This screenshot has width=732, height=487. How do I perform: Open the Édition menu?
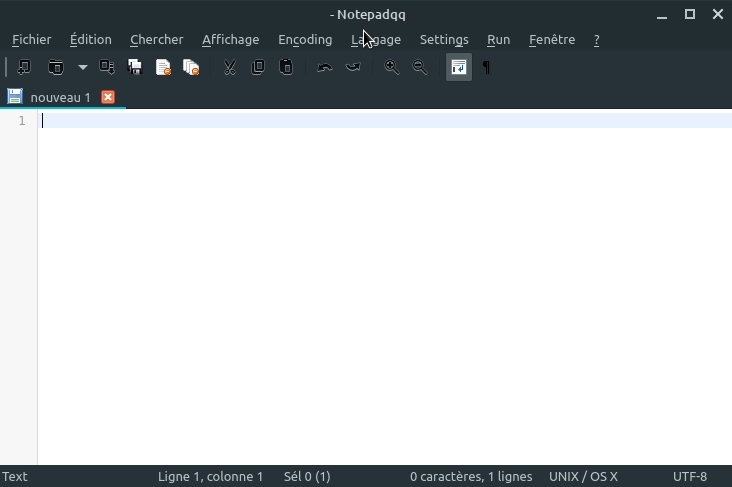tap(91, 40)
